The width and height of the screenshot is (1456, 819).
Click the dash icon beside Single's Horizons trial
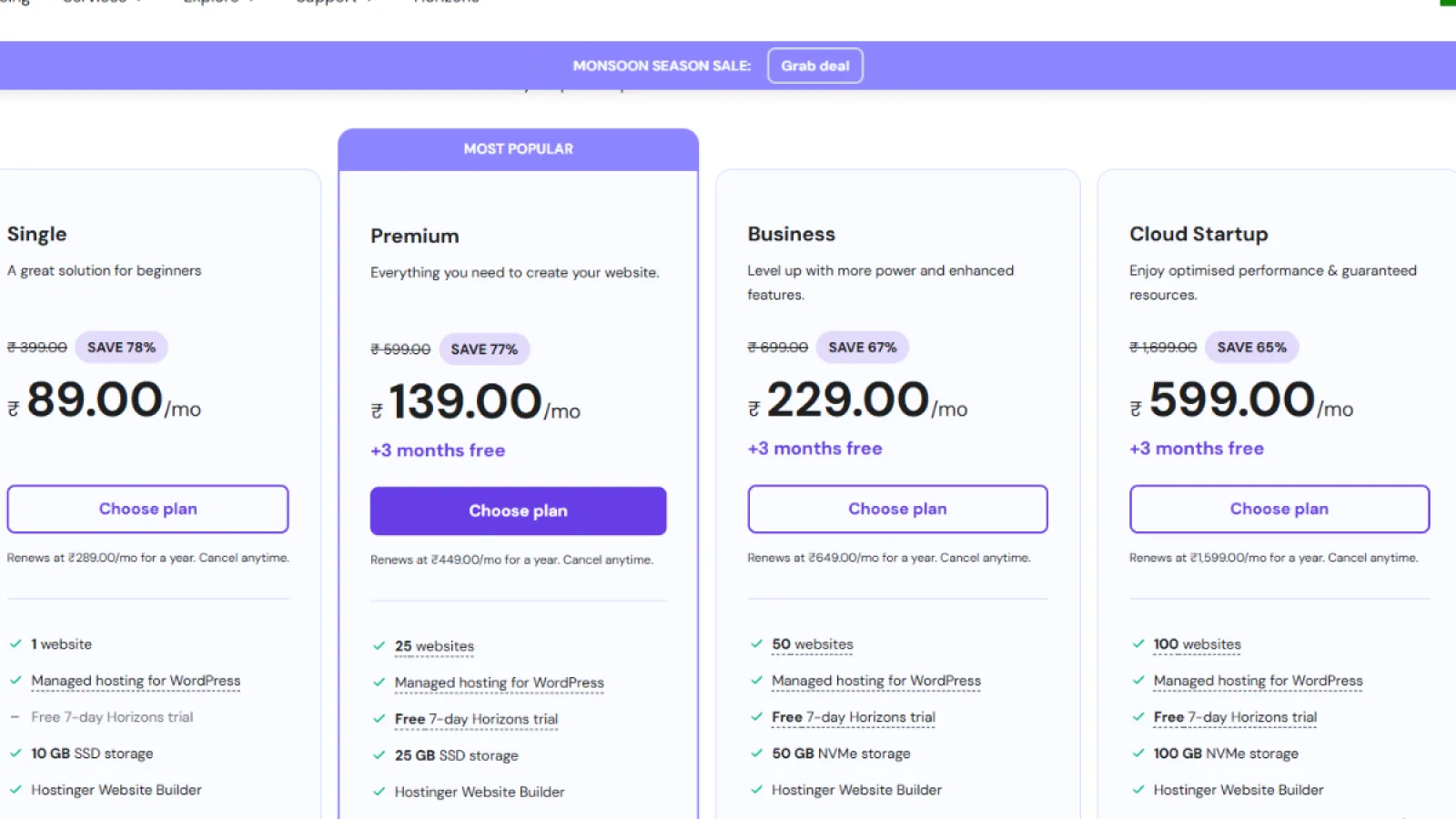click(x=15, y=717)
